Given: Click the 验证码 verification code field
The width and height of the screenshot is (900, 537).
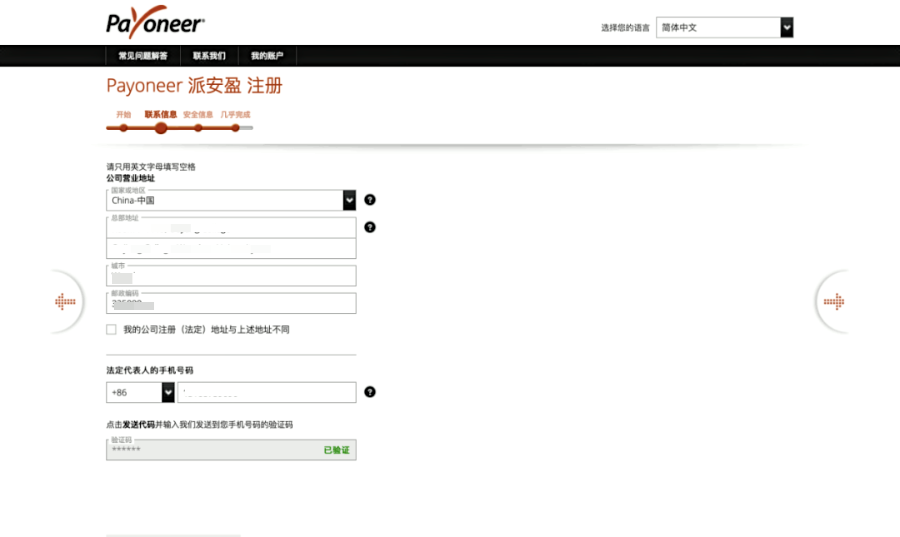Looking at the screenshot, I should 210,450.
